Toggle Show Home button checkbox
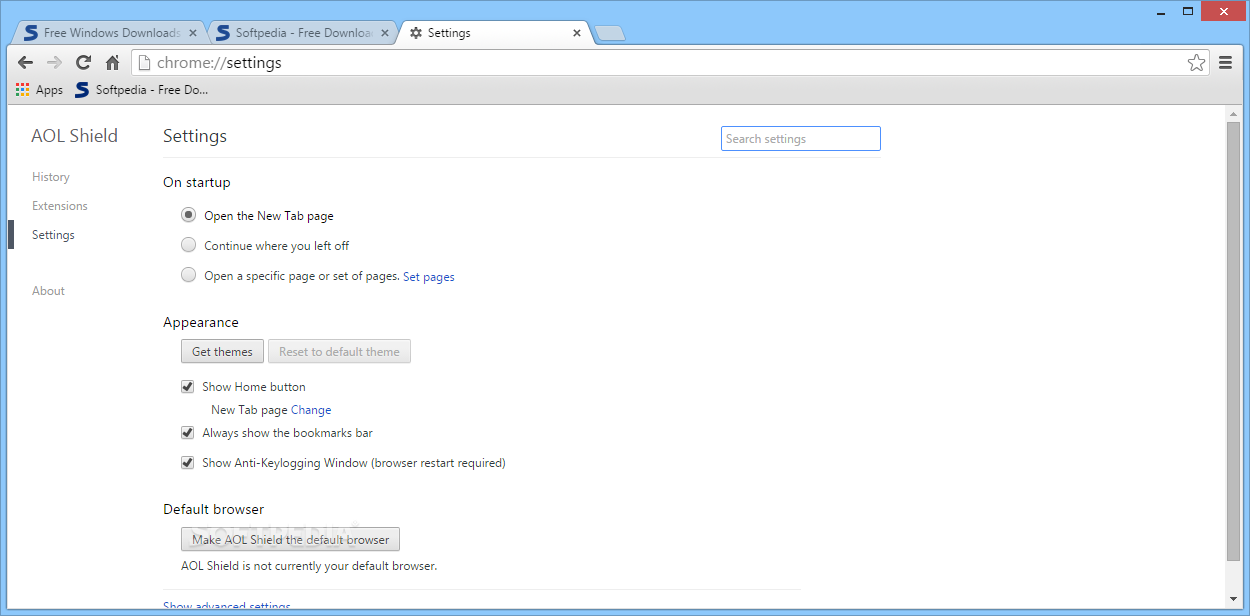Image resolution: width=1250 pixels, height=616 pixels. click(187, 387)
